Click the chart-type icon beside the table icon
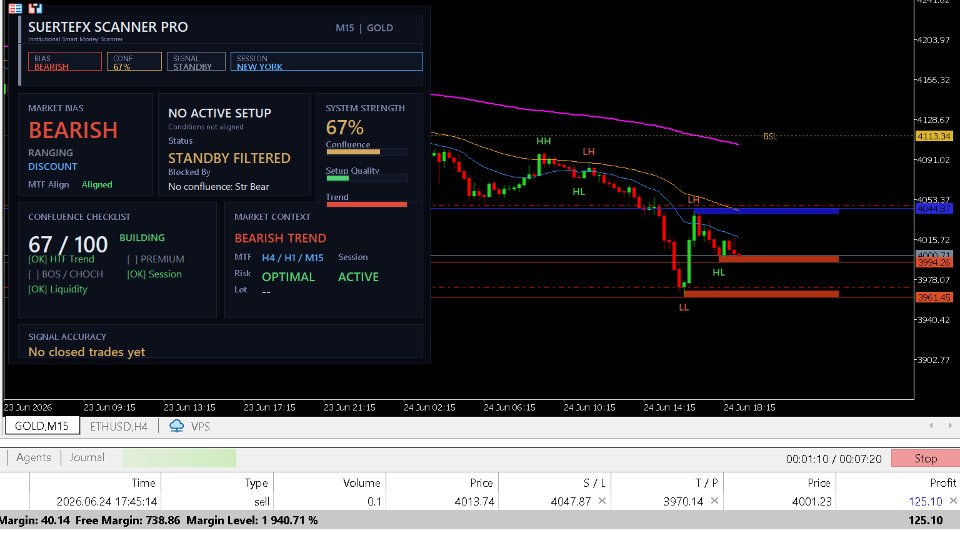The image size is (960, 533). point(36,8)
